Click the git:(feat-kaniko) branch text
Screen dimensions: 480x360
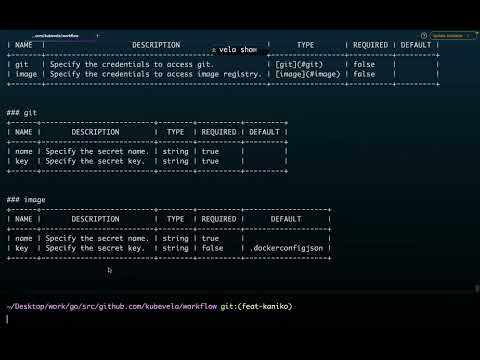[x=256, y=306]
